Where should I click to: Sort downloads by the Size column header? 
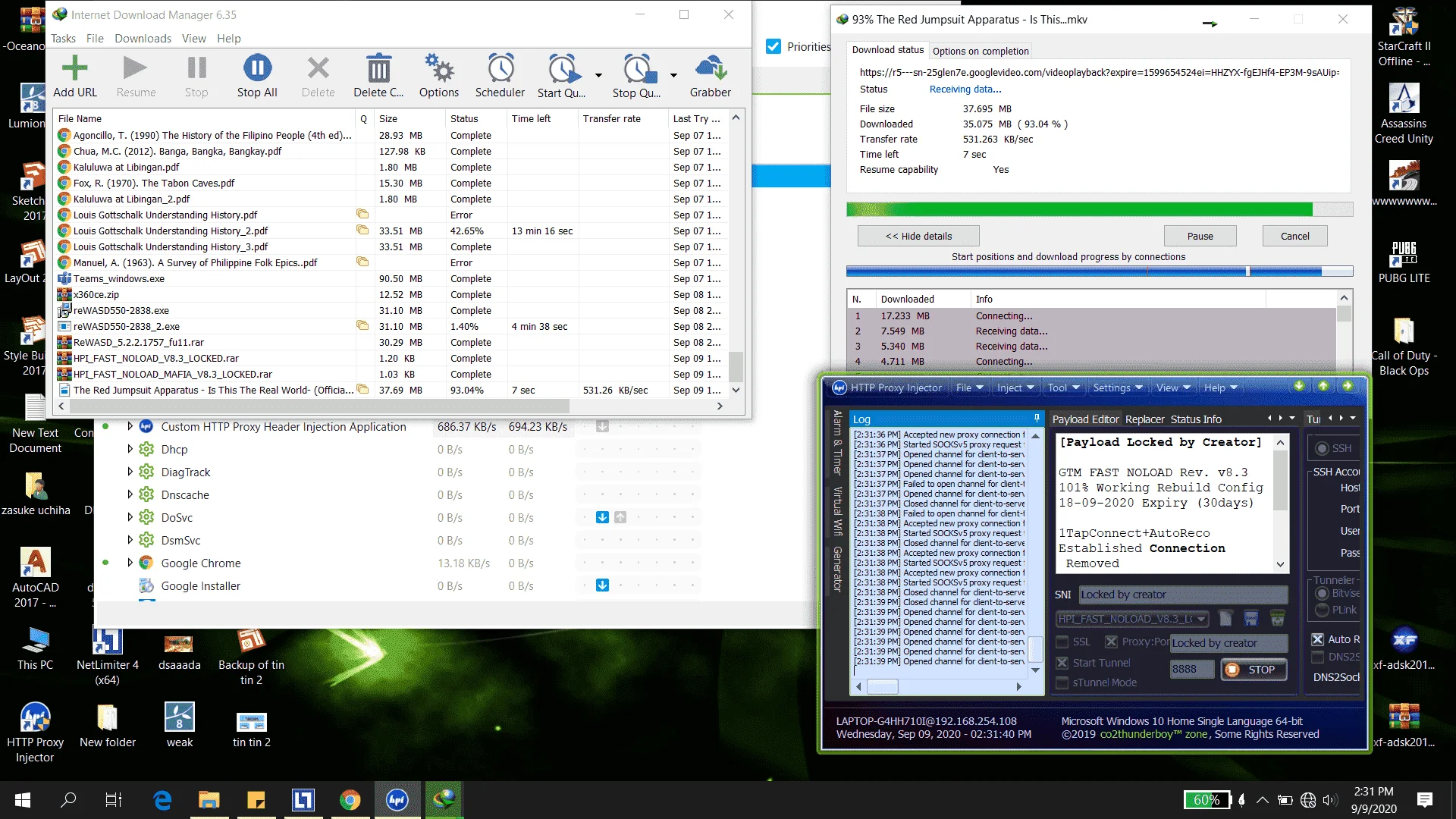pos(409,118)
